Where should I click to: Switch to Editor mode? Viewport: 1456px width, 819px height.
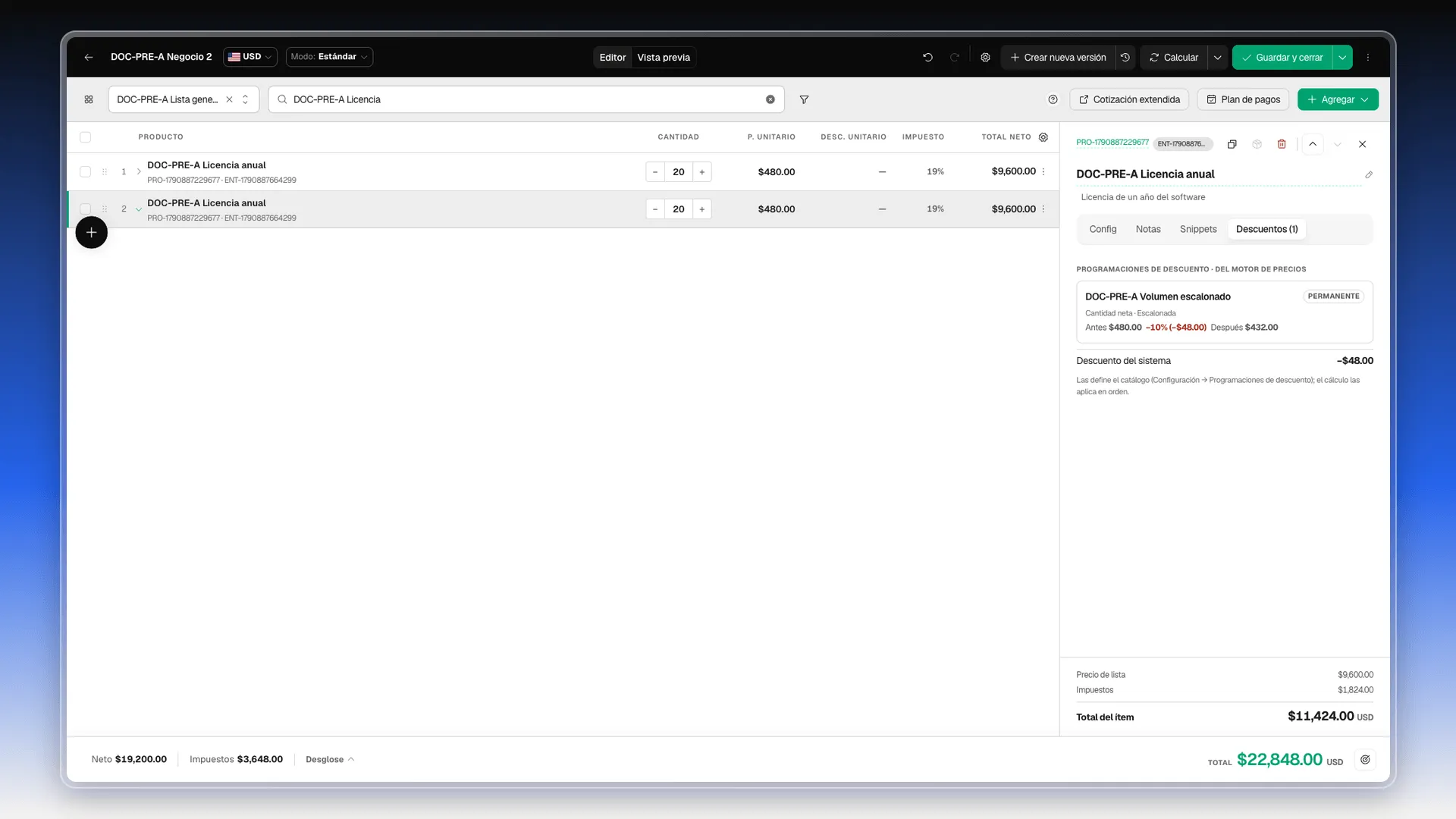[x=613, y=57]
